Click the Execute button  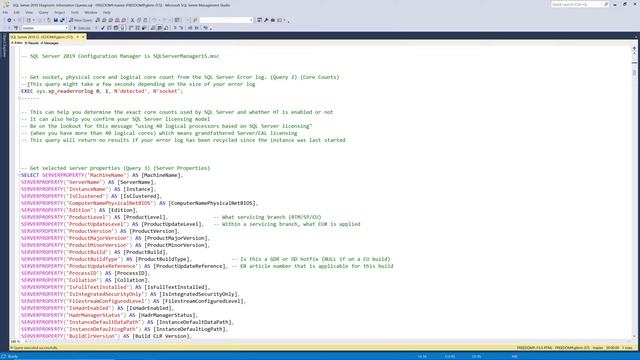pyautogui.click(x=82, y=28)
